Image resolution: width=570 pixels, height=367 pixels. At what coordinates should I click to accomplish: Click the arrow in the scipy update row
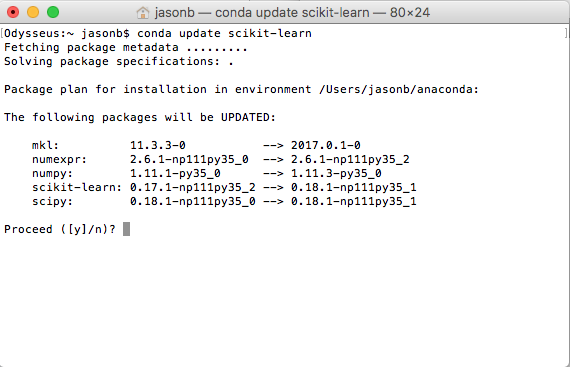point(273,201)
